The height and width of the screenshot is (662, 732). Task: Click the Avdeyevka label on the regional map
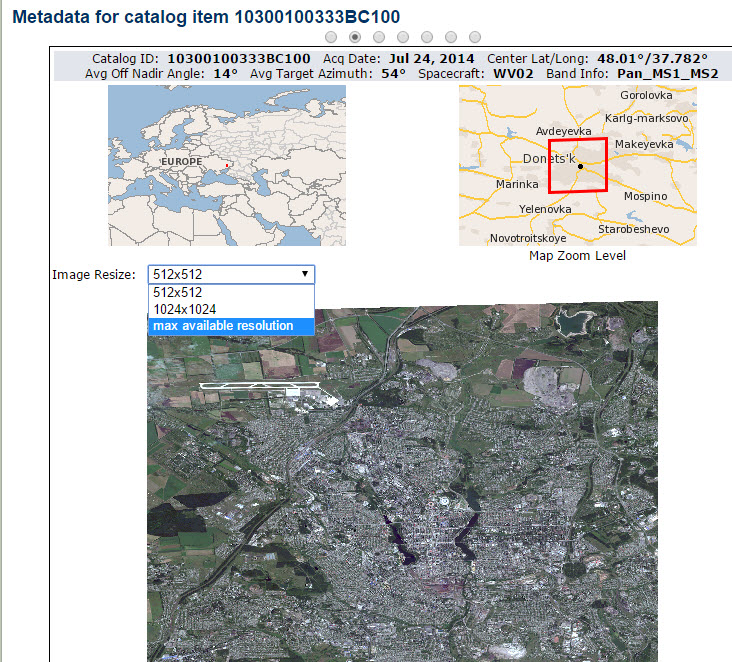(x=563, y=131)
